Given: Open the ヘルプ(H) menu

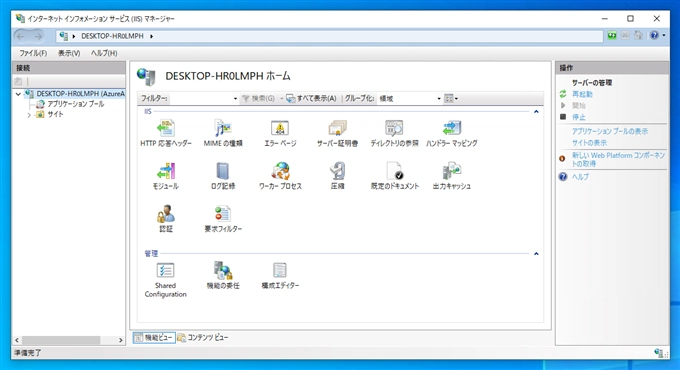Looking at the screenshot, I should 104,53.
